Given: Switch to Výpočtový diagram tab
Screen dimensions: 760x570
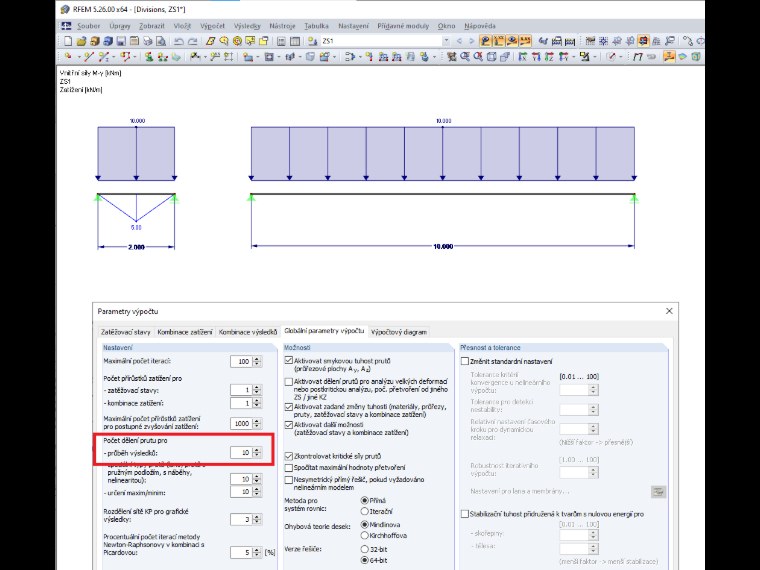Looking at the screenshot, I should click(399, 332).
